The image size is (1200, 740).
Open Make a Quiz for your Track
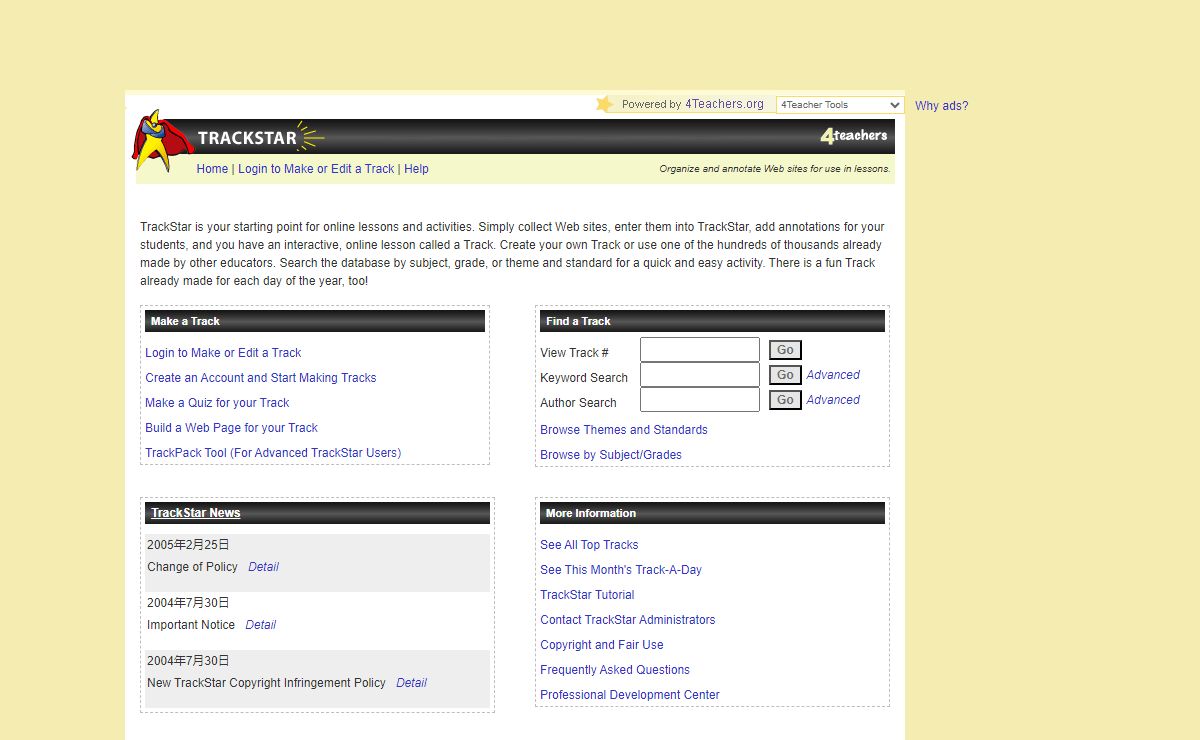[x=217, y=403]
